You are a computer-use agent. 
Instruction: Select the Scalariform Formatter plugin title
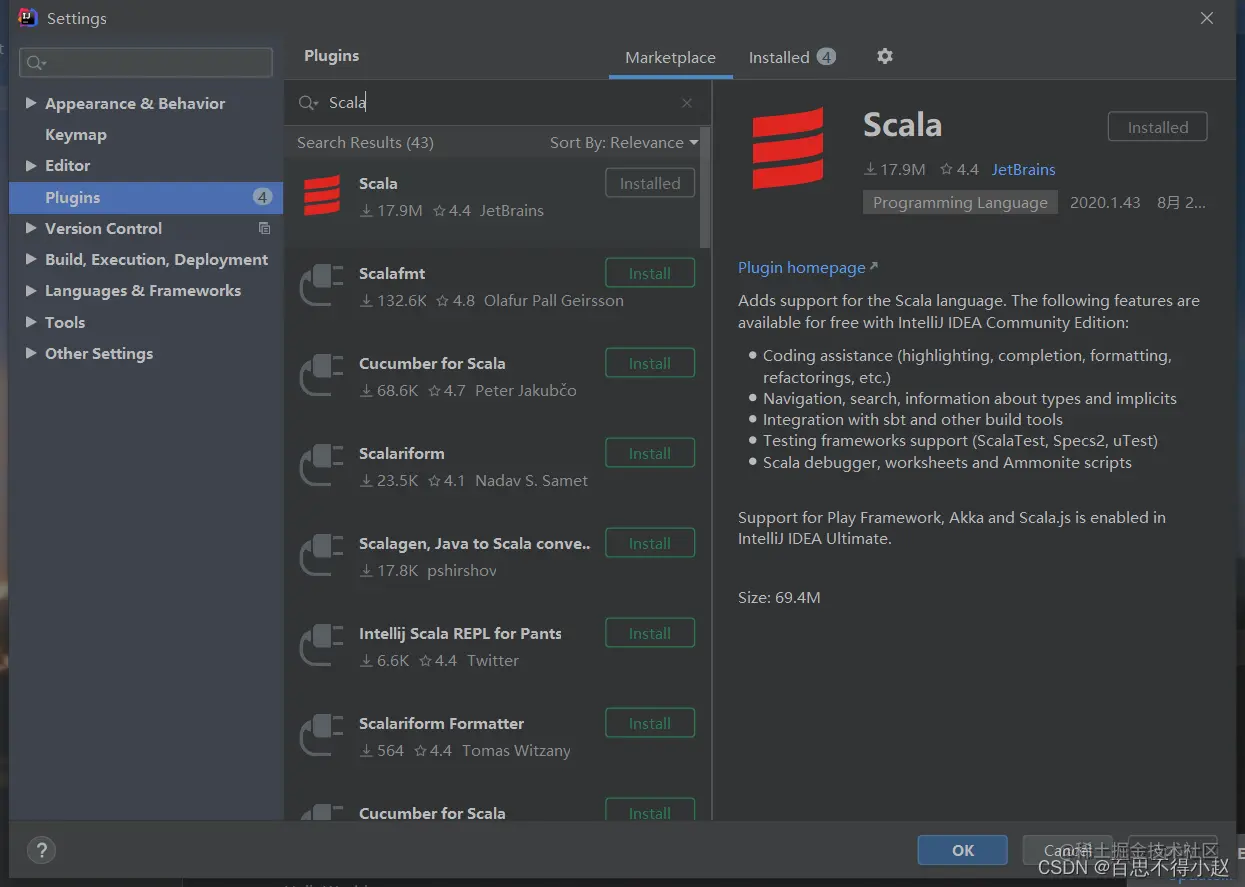pyautogui.click(x=441, y=723)
